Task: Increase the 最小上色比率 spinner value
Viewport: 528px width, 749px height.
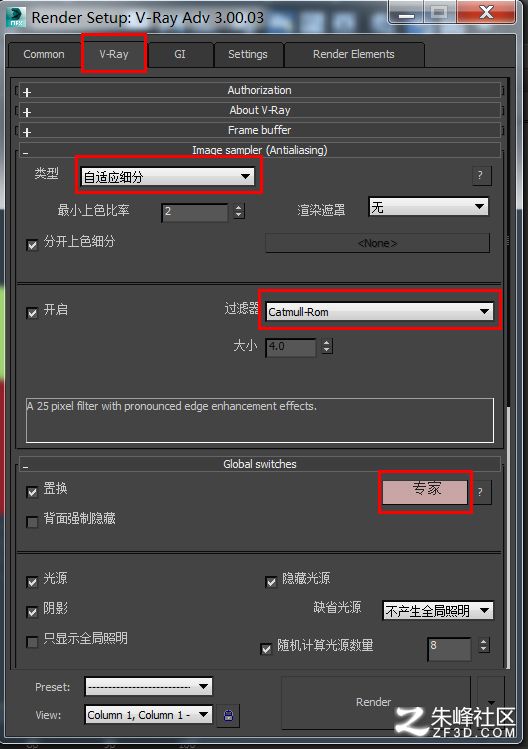Action: pos(239,207)
